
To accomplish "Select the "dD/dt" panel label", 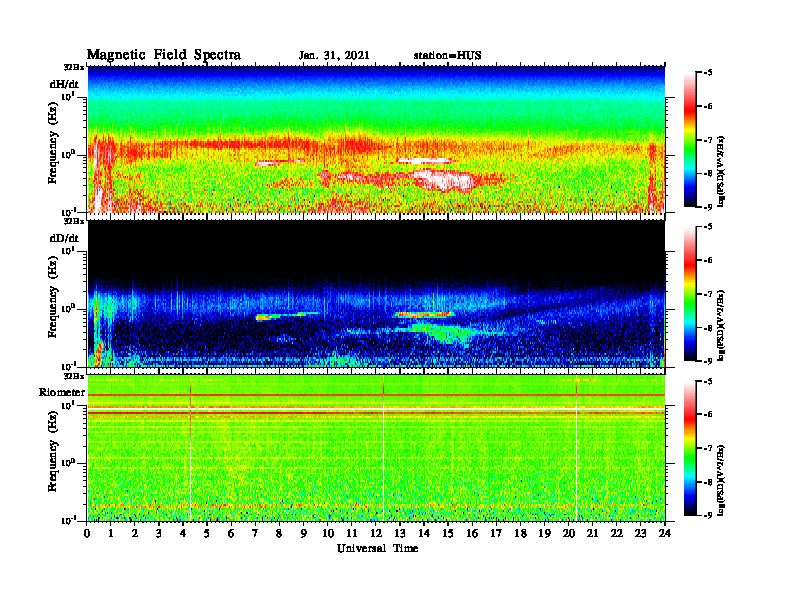I will click(x=64, y=238).
